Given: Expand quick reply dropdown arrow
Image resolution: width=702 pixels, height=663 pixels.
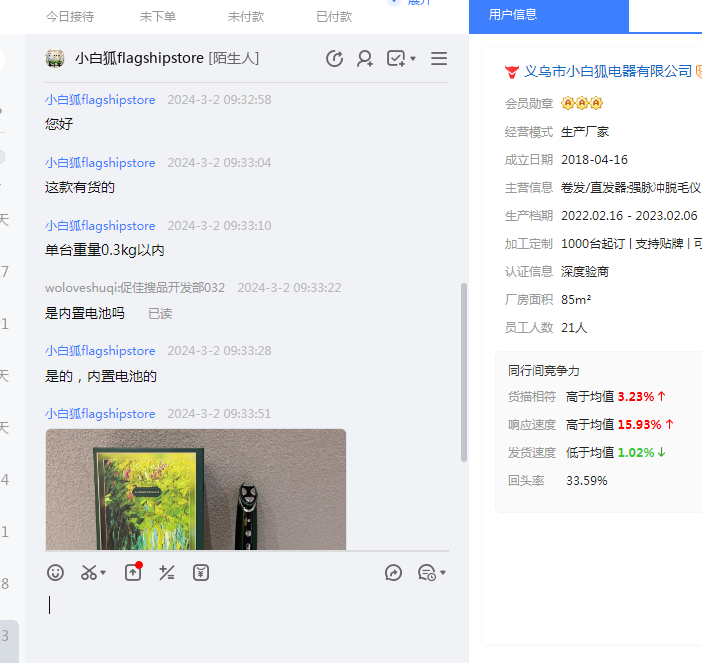Looking at the screenshot, I should coord(443,573).
